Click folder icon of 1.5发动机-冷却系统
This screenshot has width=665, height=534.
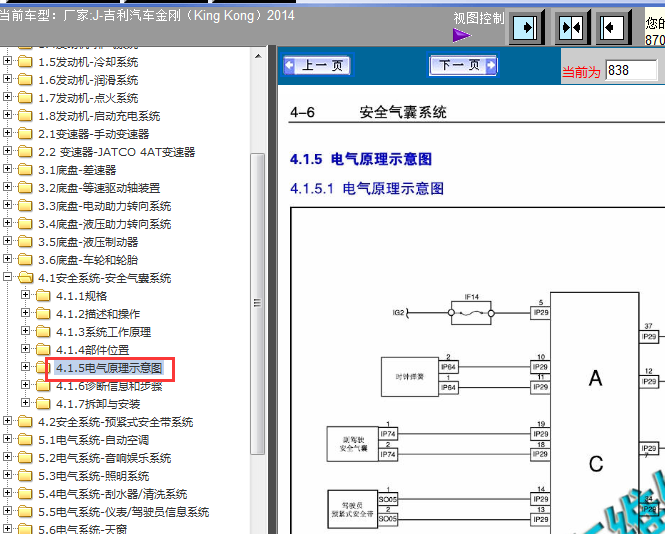[x=25, y=62]
